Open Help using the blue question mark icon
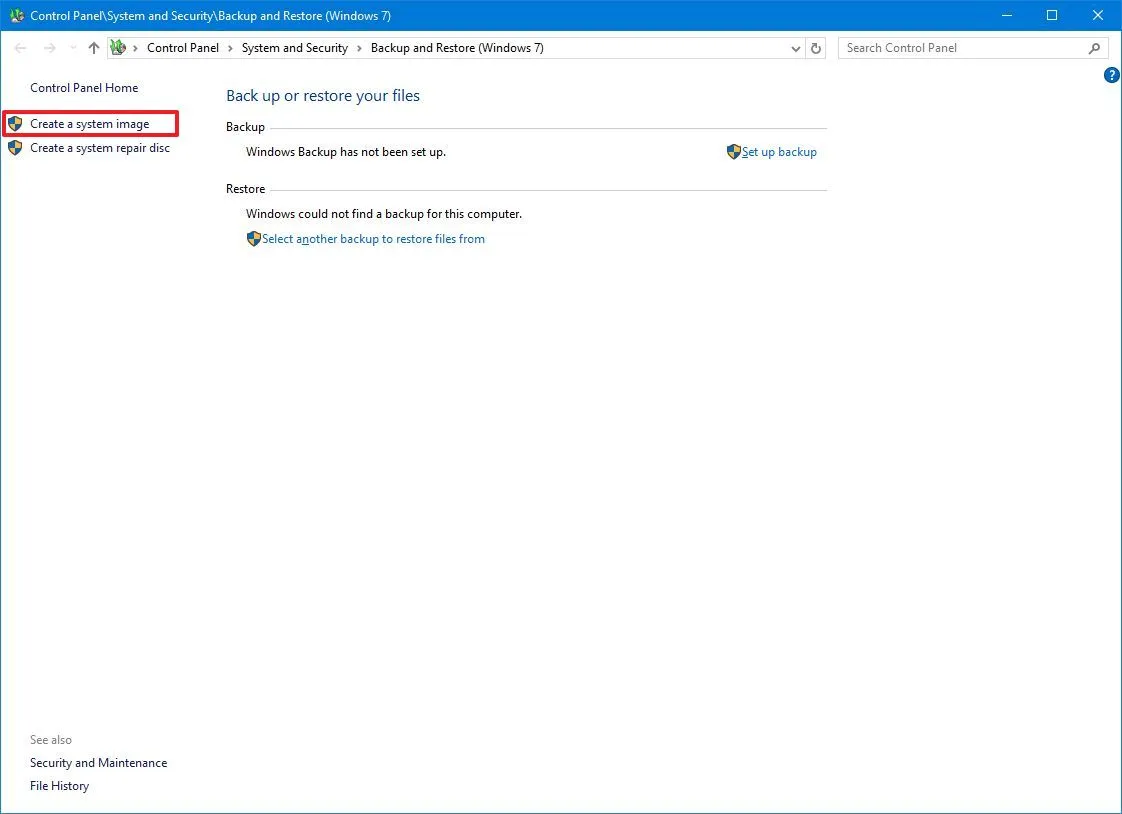The height and width of the screenshot is (814, 1122). 1111,75
